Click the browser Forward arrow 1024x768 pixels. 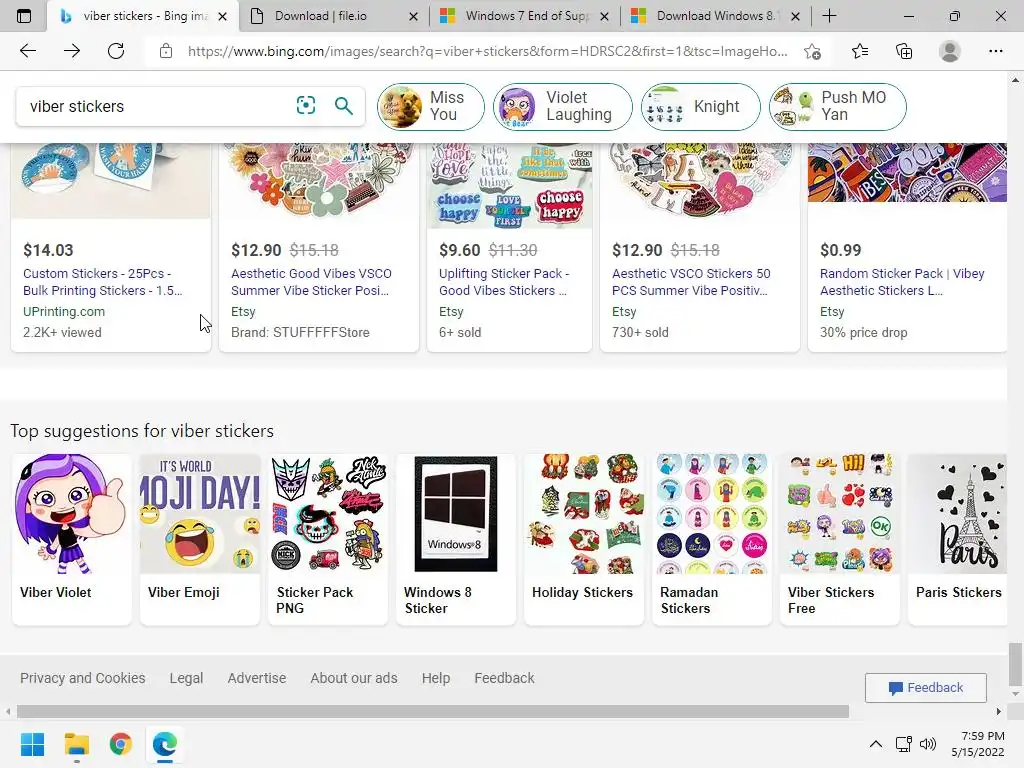tap(72, 51)
